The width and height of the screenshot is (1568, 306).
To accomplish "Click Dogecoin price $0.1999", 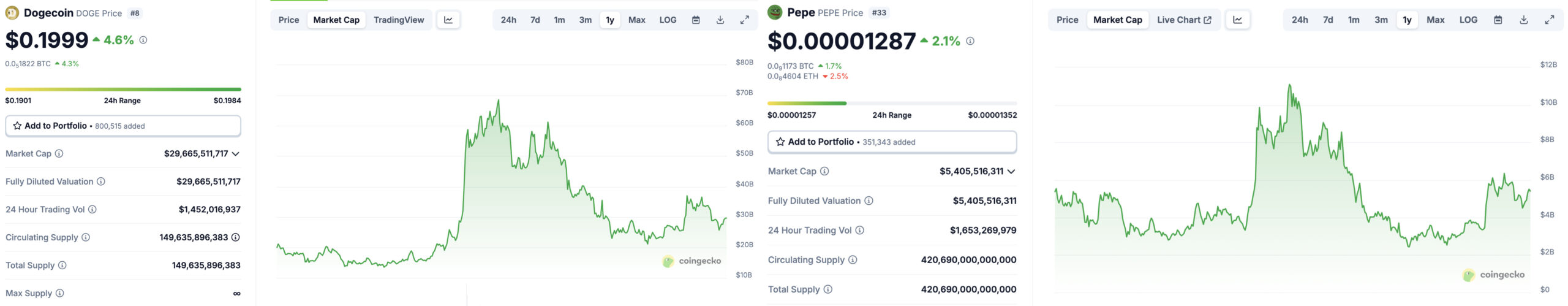I will (x=47, y=40).
